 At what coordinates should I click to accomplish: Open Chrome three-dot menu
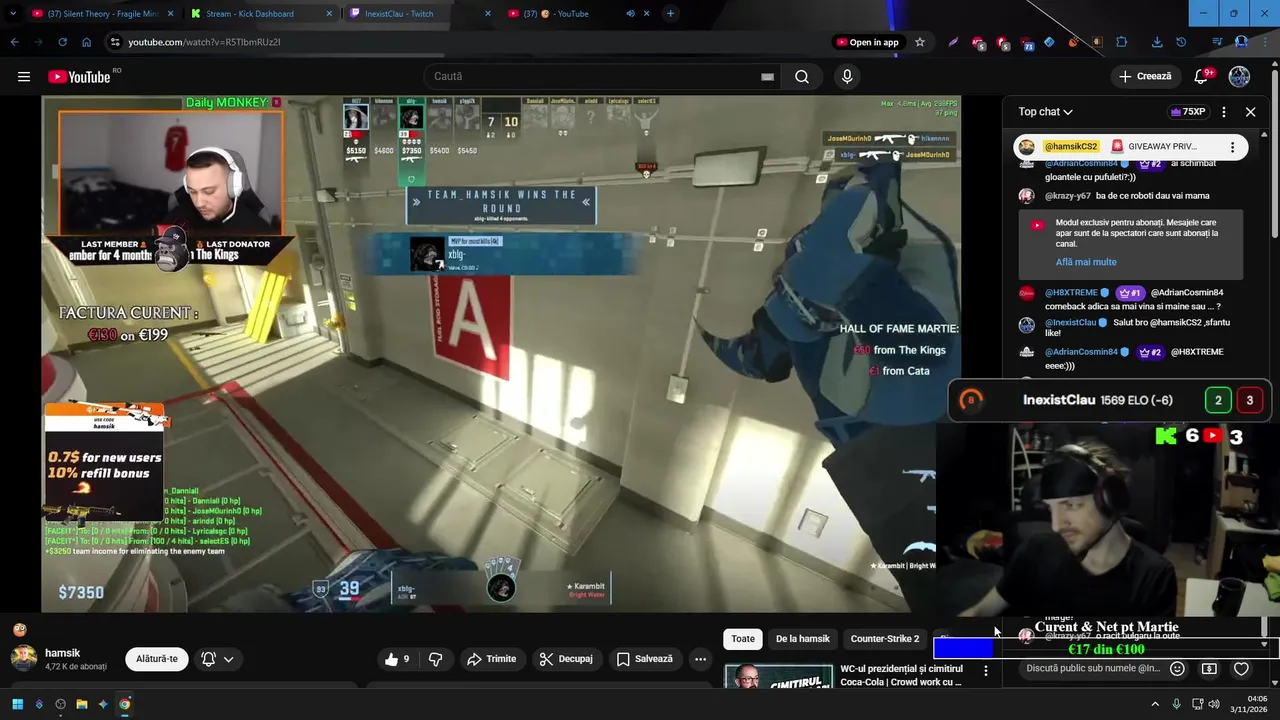pyautogui.click(x=1265, y=42)
